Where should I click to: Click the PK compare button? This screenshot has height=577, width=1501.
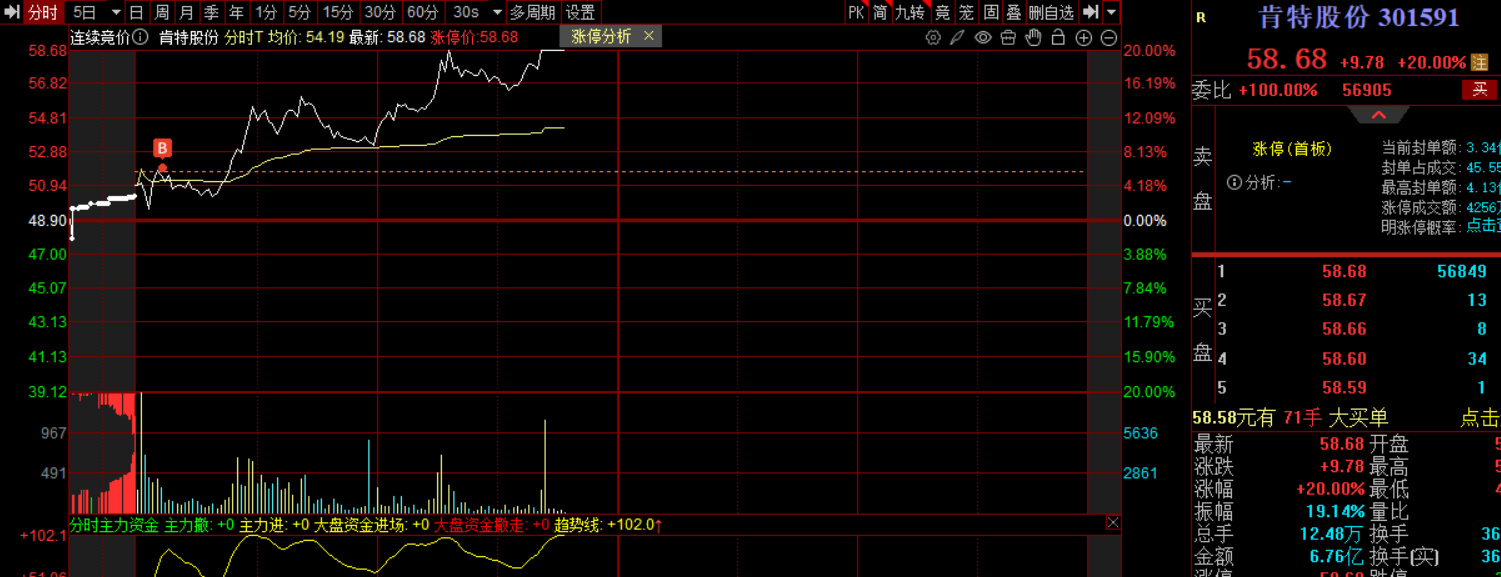(856, 13)
